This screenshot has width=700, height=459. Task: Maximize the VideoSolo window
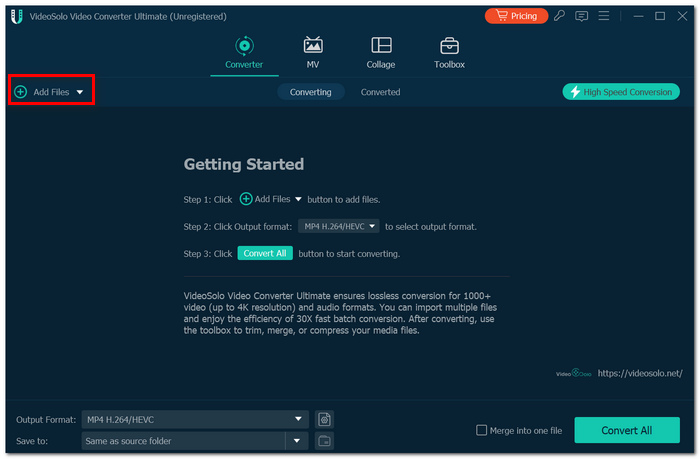[x=660, y=16]
